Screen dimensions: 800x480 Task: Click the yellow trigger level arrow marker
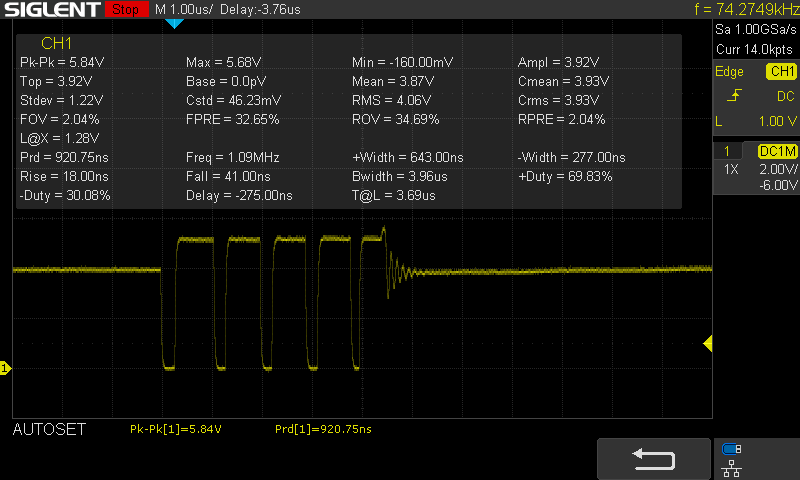pos(708,343)
